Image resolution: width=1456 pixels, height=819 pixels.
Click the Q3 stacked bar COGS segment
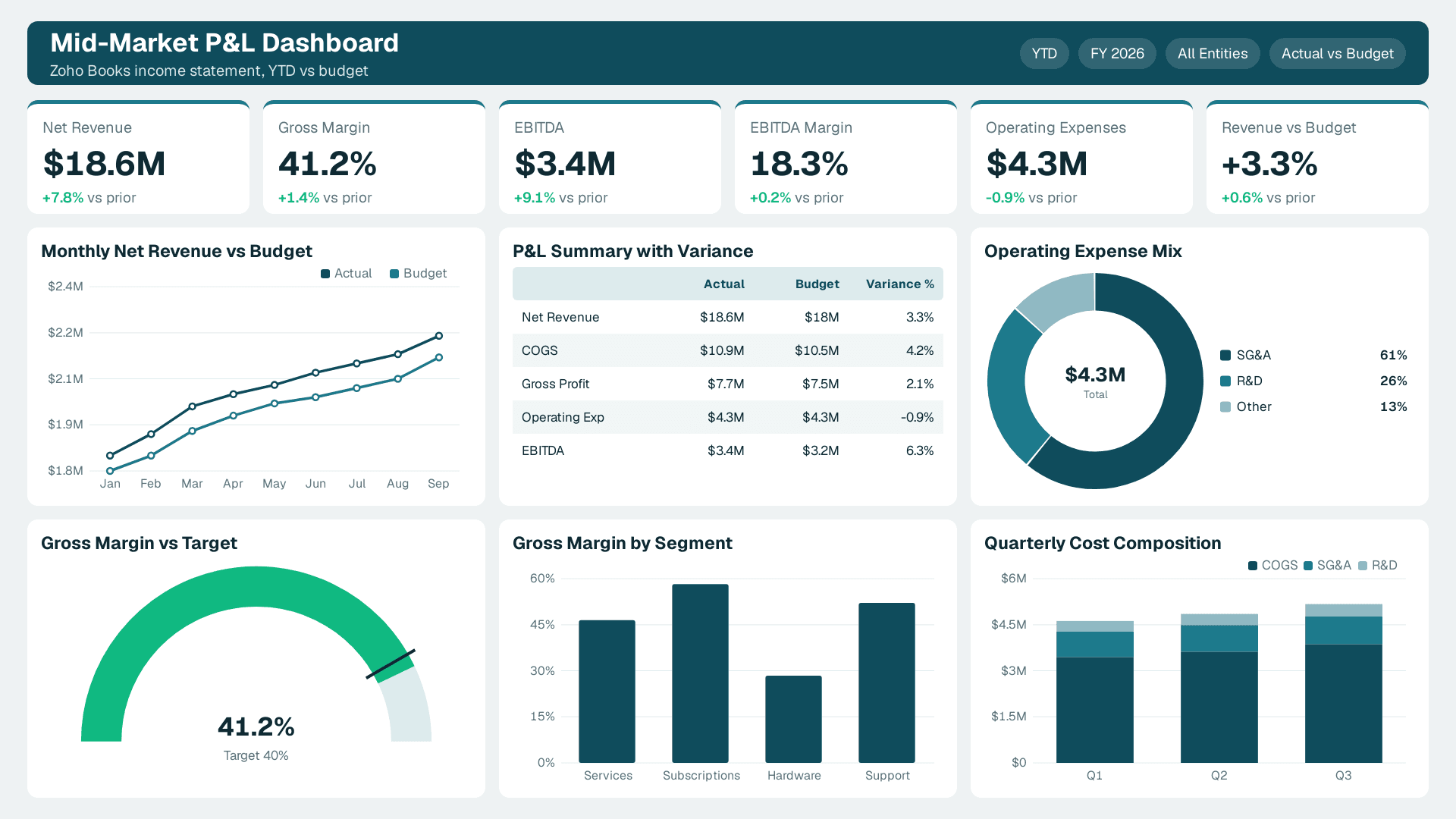pos(1343,704)
